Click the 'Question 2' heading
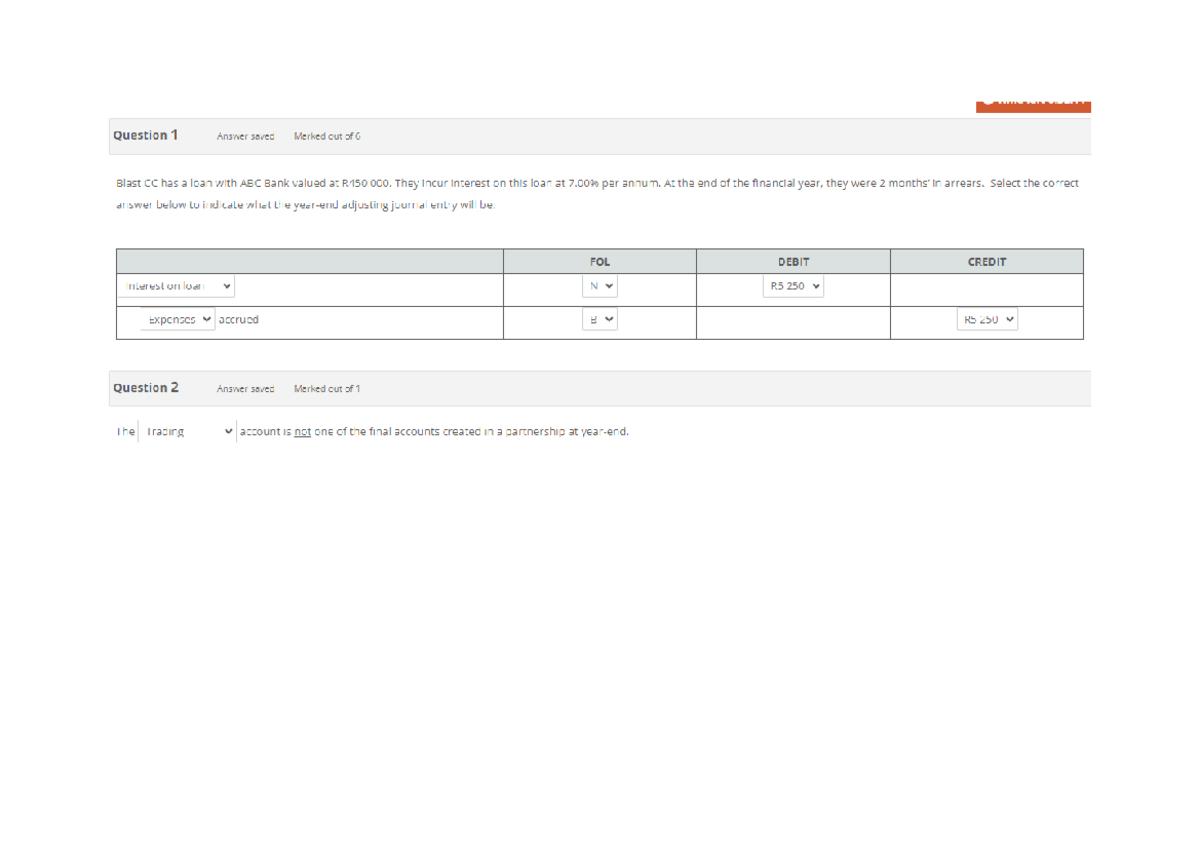The height and width of the screenshot is (848, 1200). [146, 387]
